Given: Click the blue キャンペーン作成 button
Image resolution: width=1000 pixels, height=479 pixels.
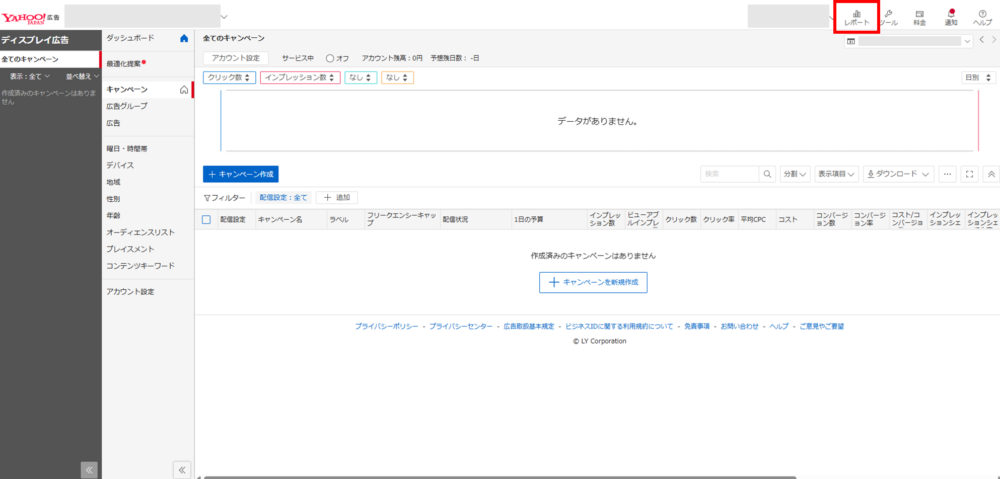Looking at the screenshot, I should pos(240,173).
